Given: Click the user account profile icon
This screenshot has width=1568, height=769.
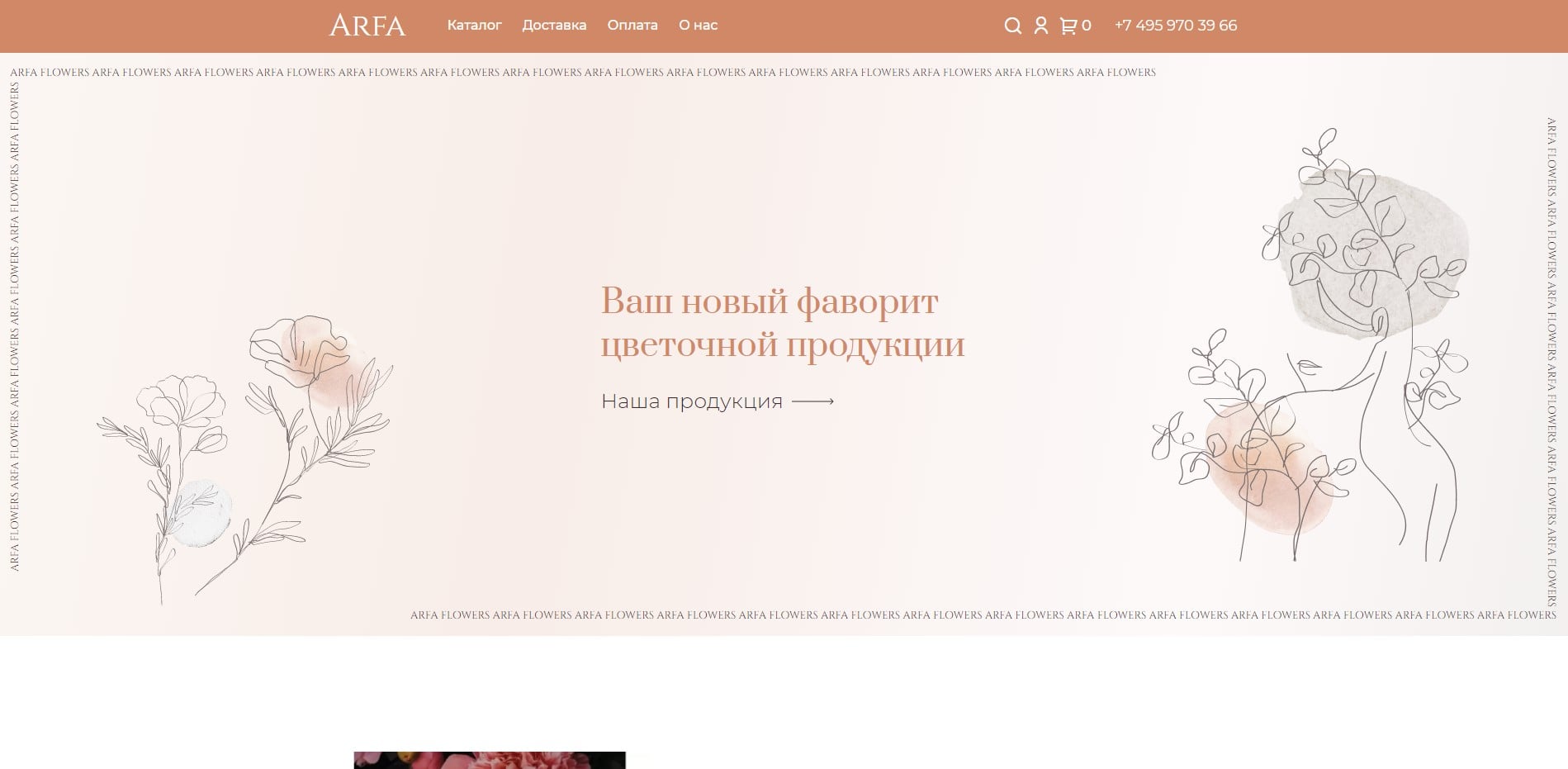Looking at the screenshot, I should click(x=1041, y=26).
